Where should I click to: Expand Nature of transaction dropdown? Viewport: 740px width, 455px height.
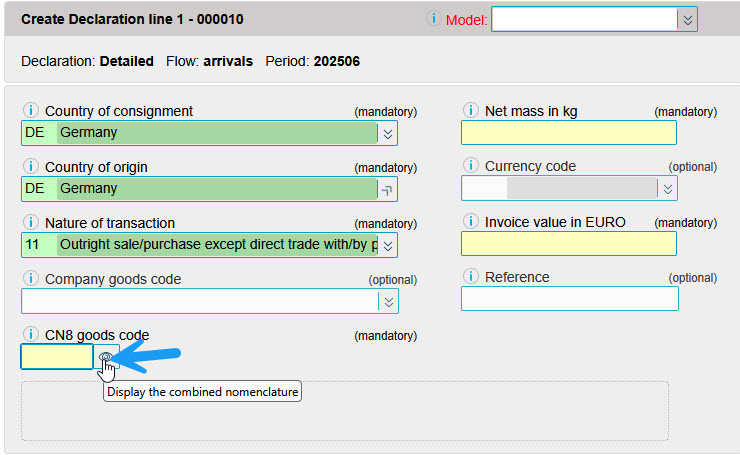[x=388, y=245]
